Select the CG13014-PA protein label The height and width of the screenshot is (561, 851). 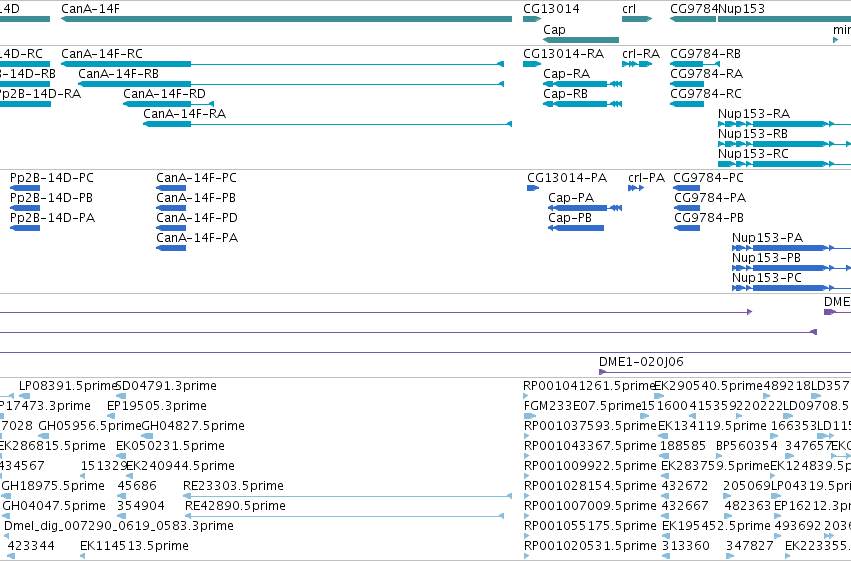tap(567, 178)
